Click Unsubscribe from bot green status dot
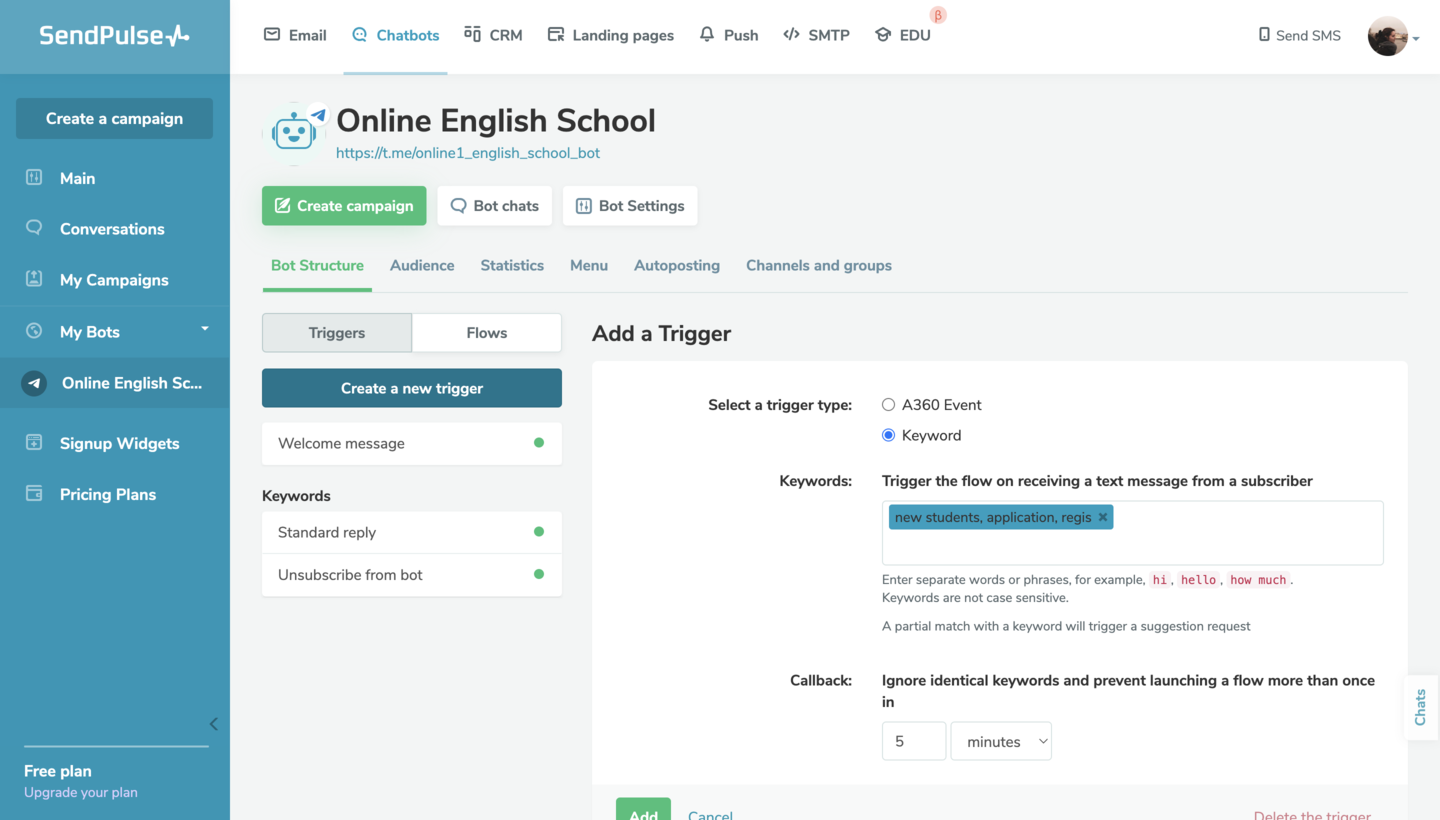 tap(539, 574)
